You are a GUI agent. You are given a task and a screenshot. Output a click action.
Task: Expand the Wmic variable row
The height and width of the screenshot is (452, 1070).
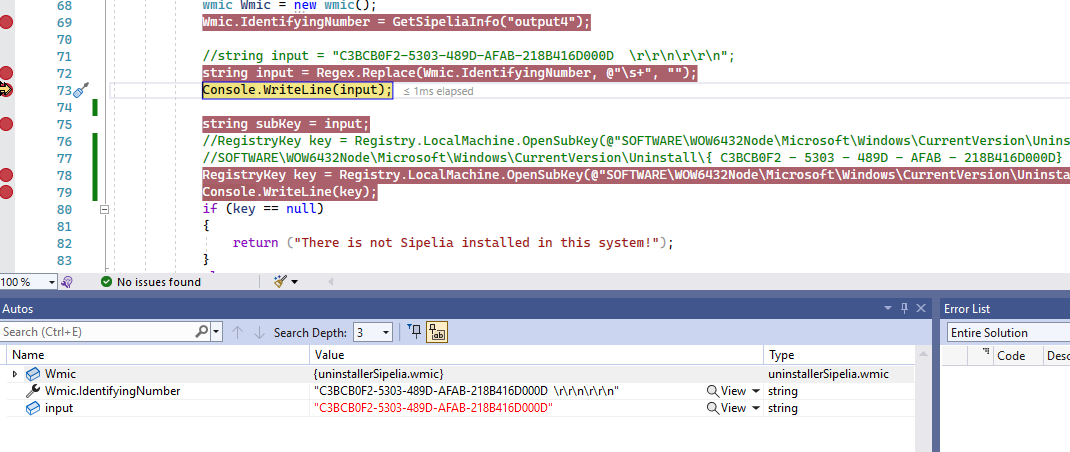point(15,374)
